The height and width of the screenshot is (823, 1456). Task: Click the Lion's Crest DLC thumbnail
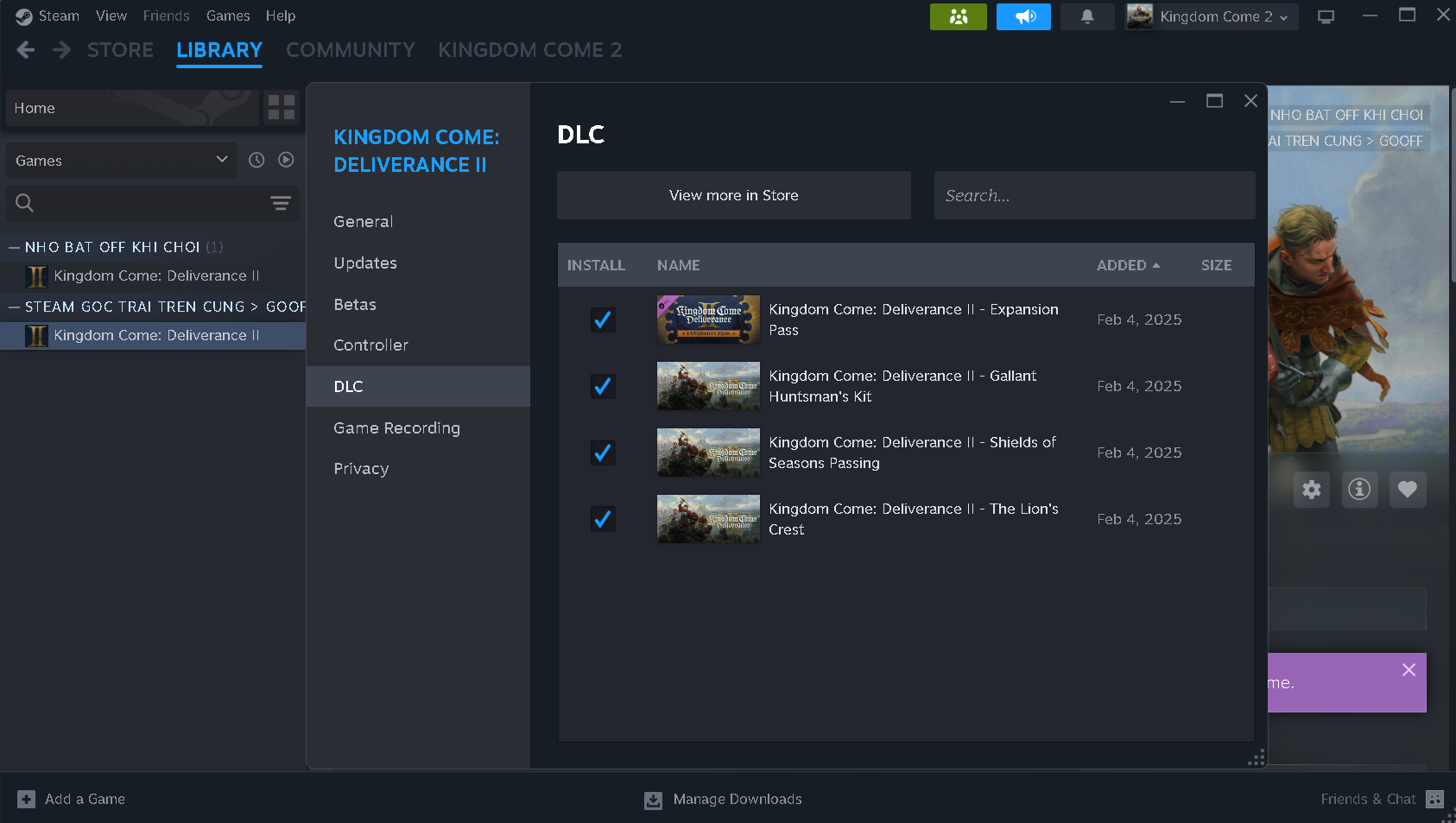tap(708, 519)
